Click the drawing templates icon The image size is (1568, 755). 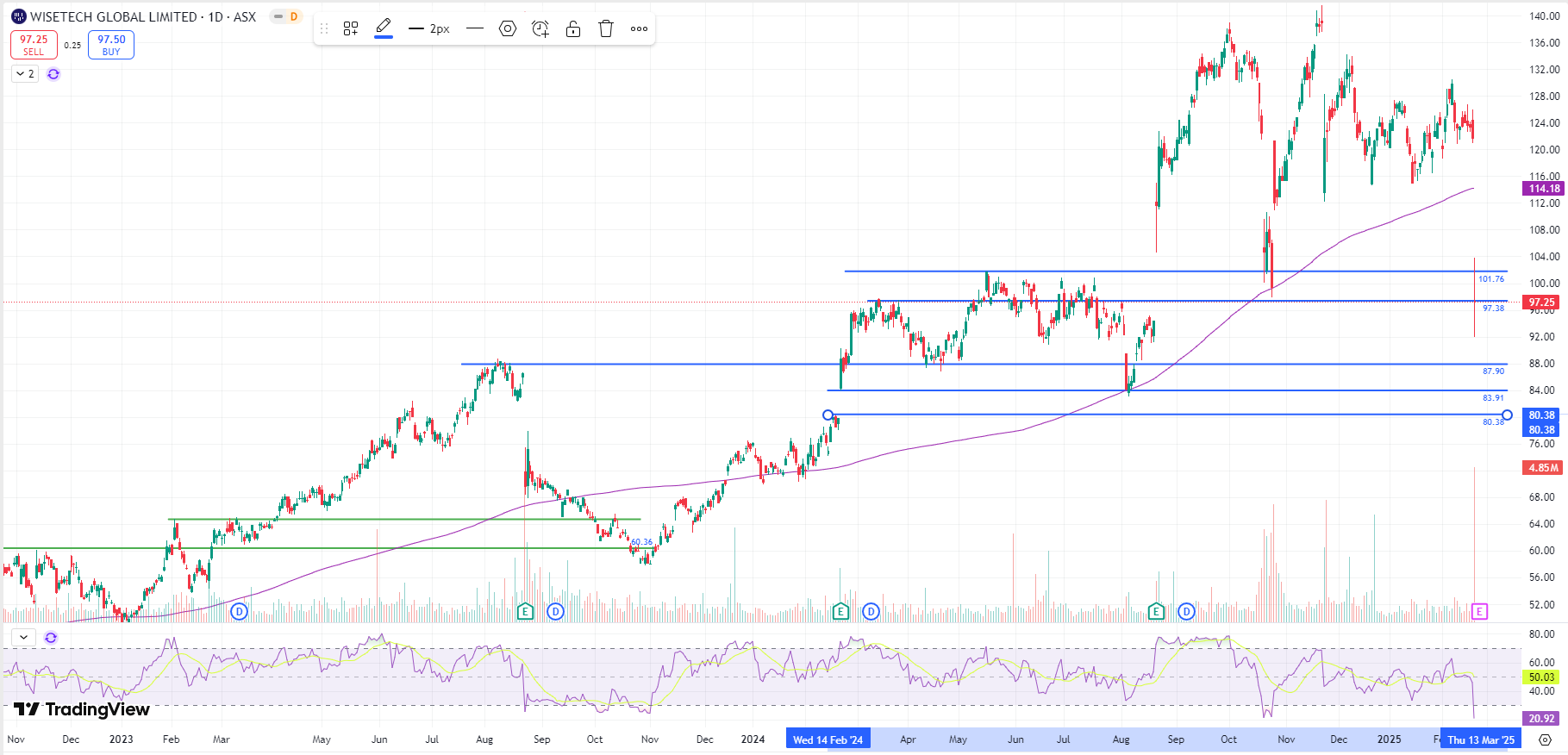(351, 28)
